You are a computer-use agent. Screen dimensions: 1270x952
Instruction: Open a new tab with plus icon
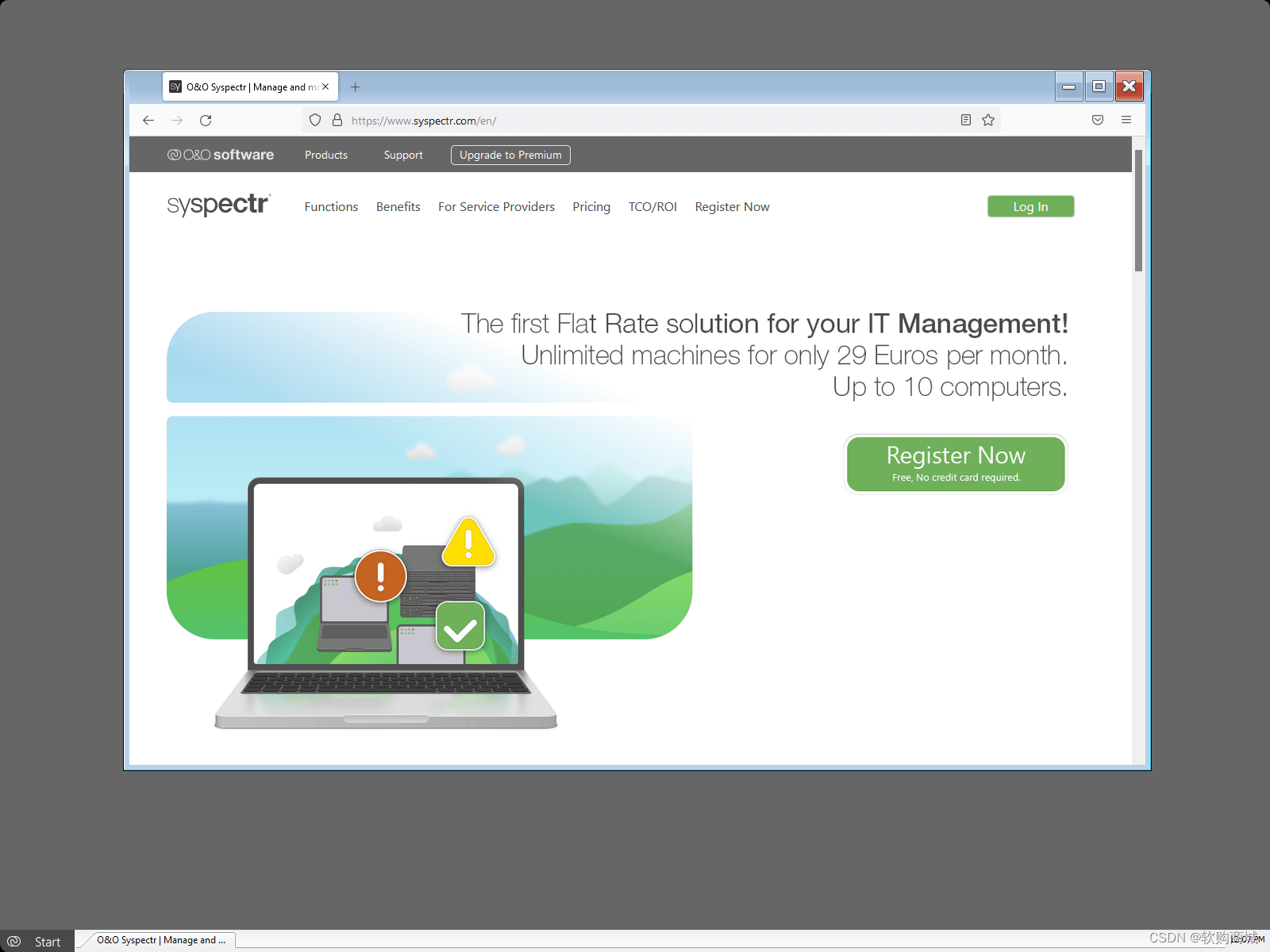click(356, 87)
